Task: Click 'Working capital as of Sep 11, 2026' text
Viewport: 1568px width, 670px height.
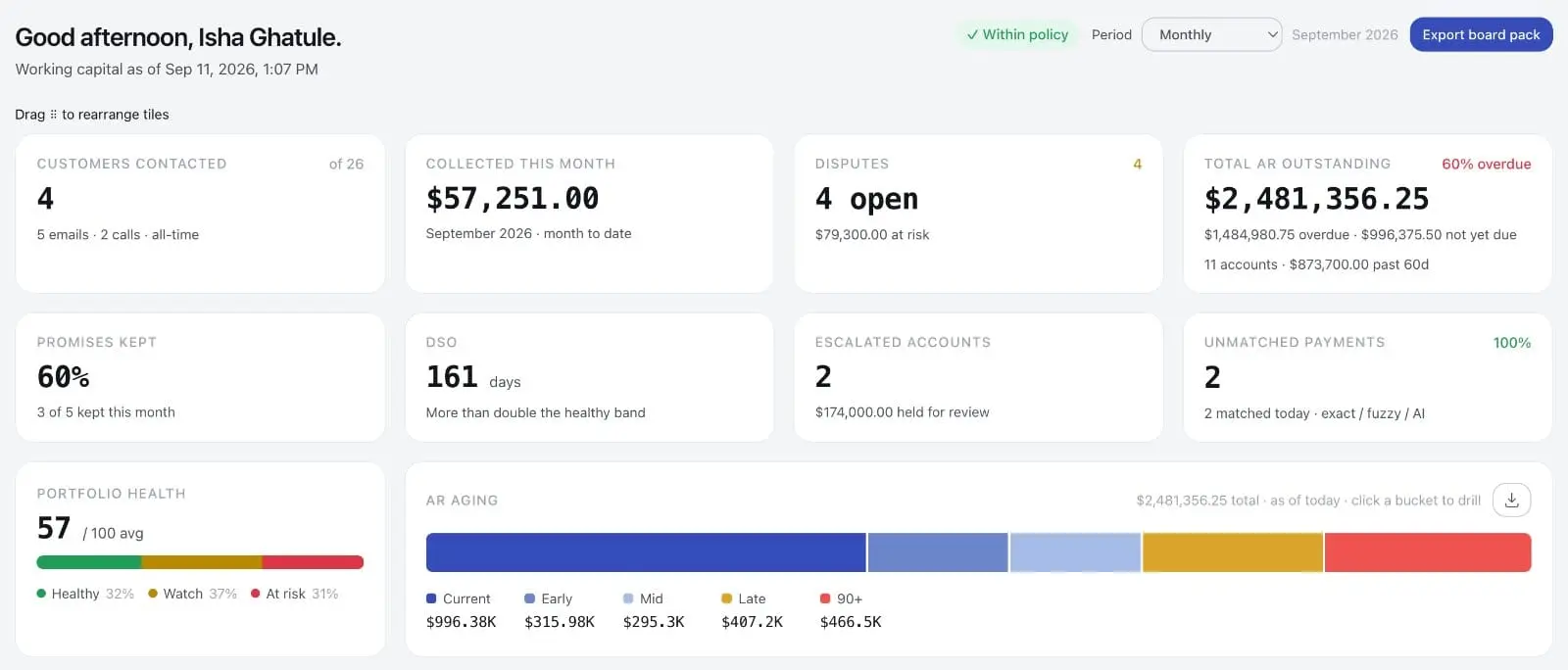Action: (167, 70)
